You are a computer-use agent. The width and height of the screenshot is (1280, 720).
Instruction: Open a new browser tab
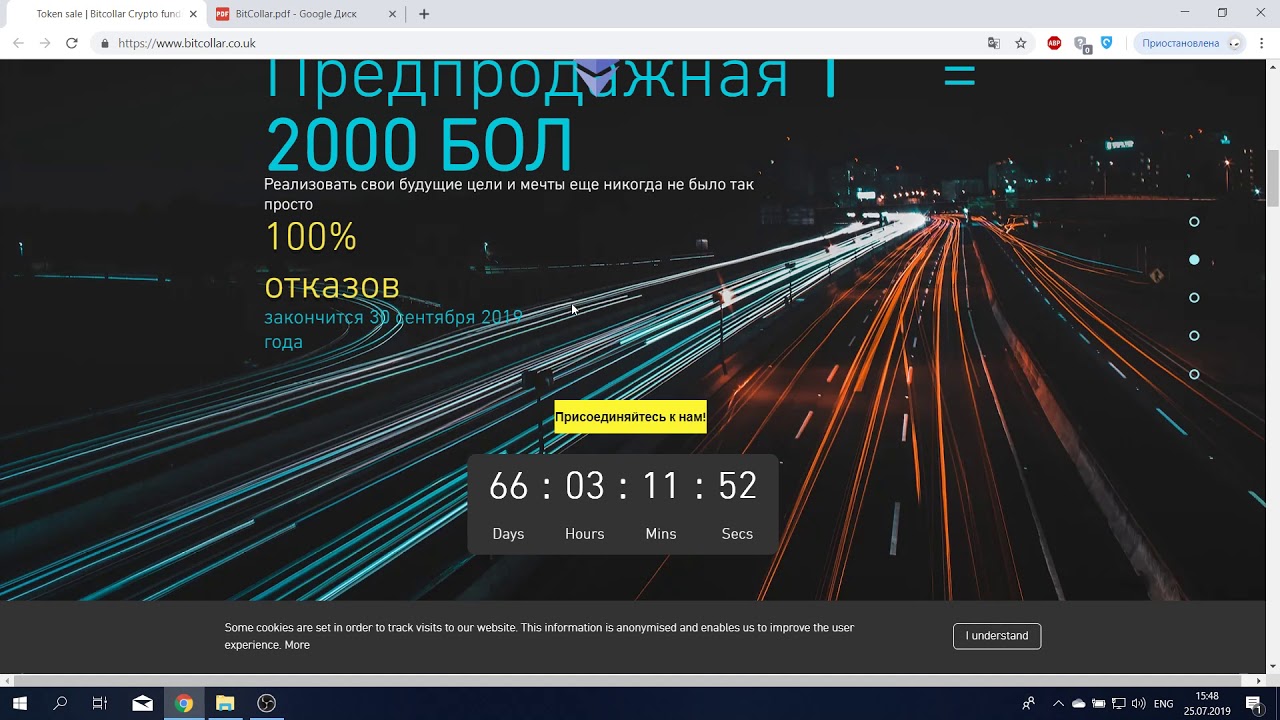pos(424,14)
